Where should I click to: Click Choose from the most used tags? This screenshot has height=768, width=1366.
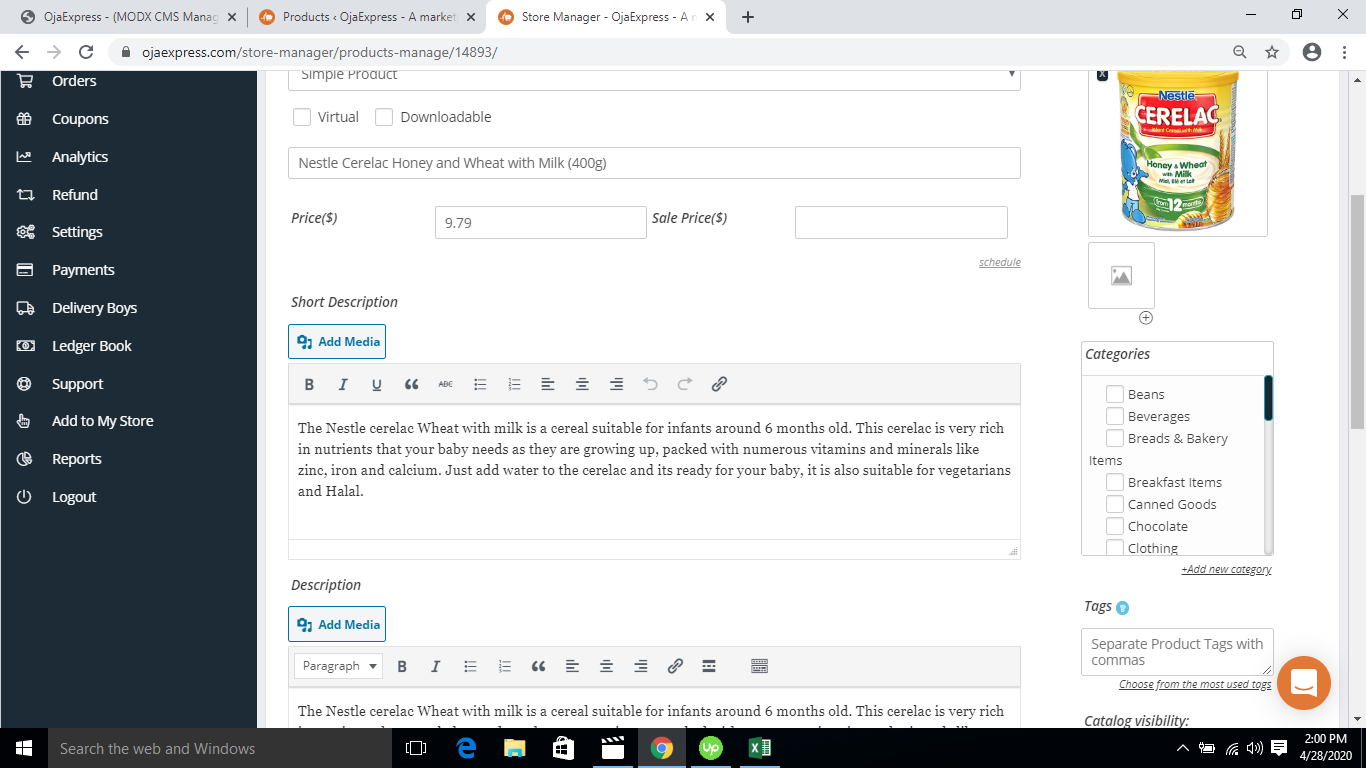[1195, 685]
